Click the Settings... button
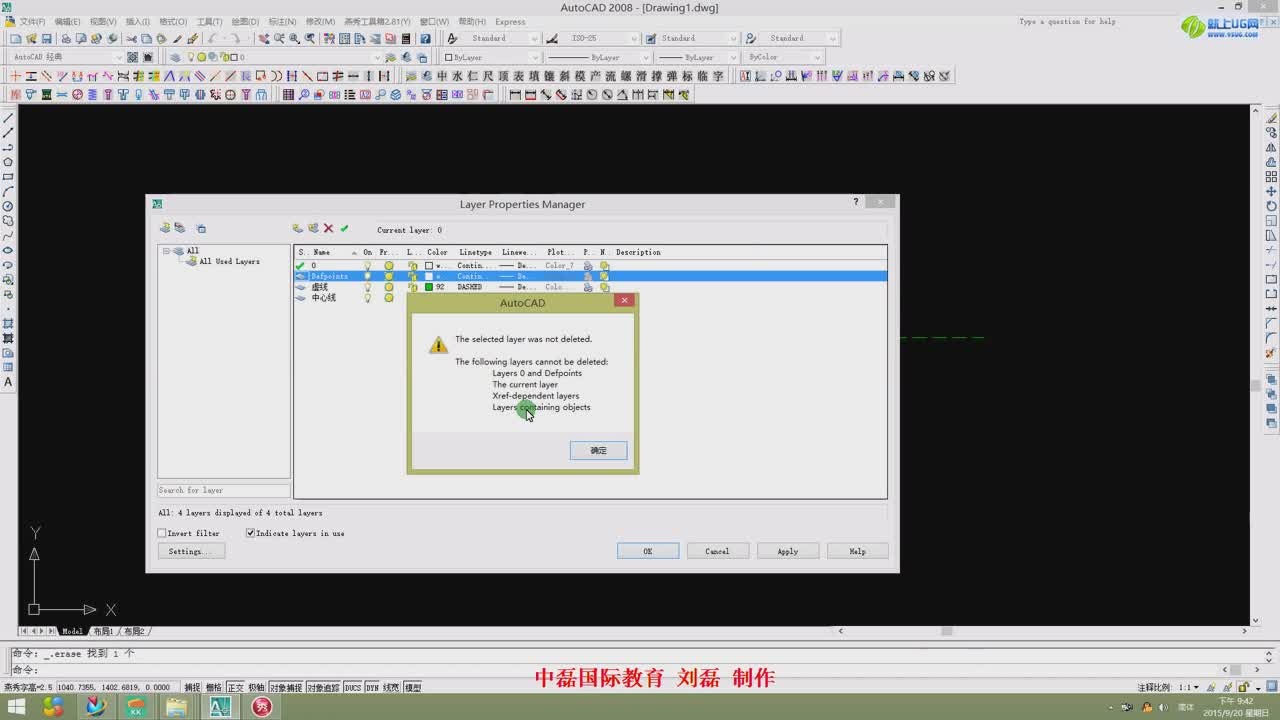This screenshot has height=720, width=1280. (x=191, y=551)
